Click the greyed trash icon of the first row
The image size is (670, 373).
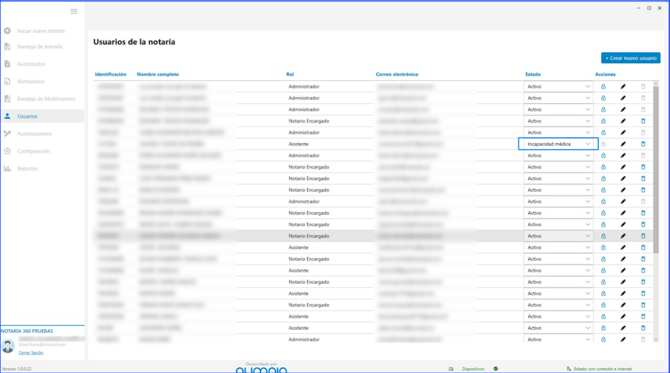(643, 86)
